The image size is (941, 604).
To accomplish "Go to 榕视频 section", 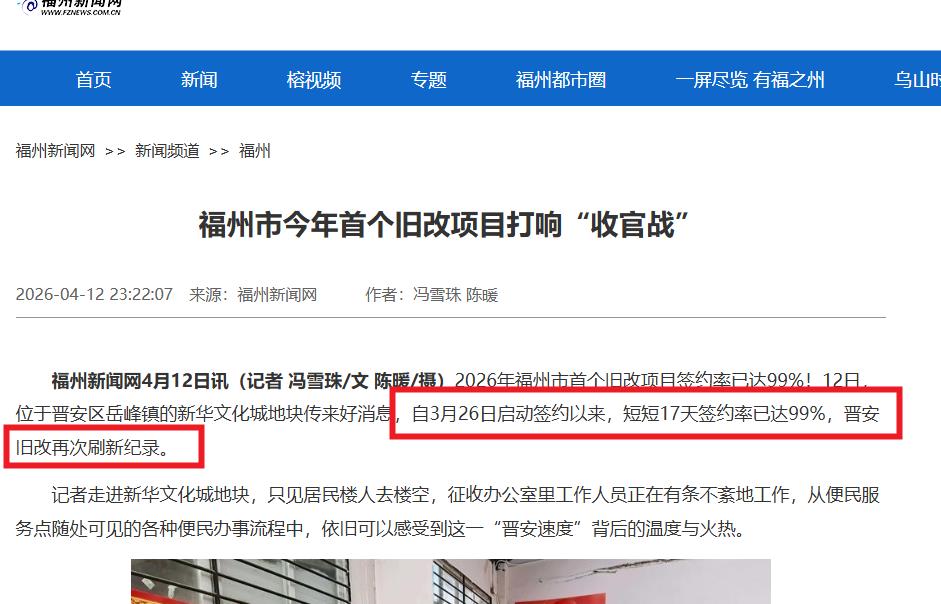I will pos(314,79).
